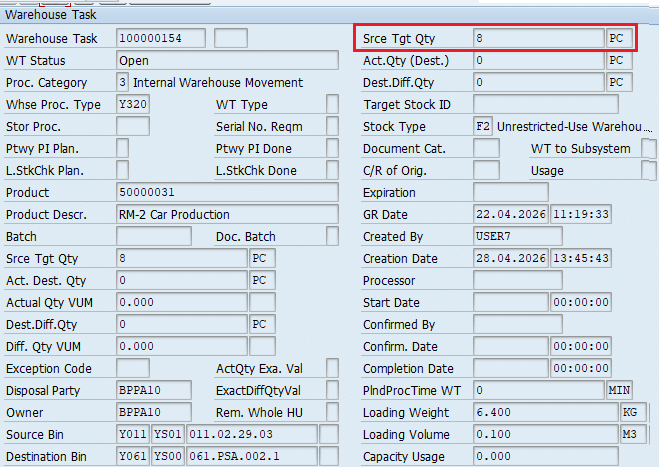The height and width of the screenshot is (467, 659).
Task: Select the Product Descr. text field
Action: (227, 214)
